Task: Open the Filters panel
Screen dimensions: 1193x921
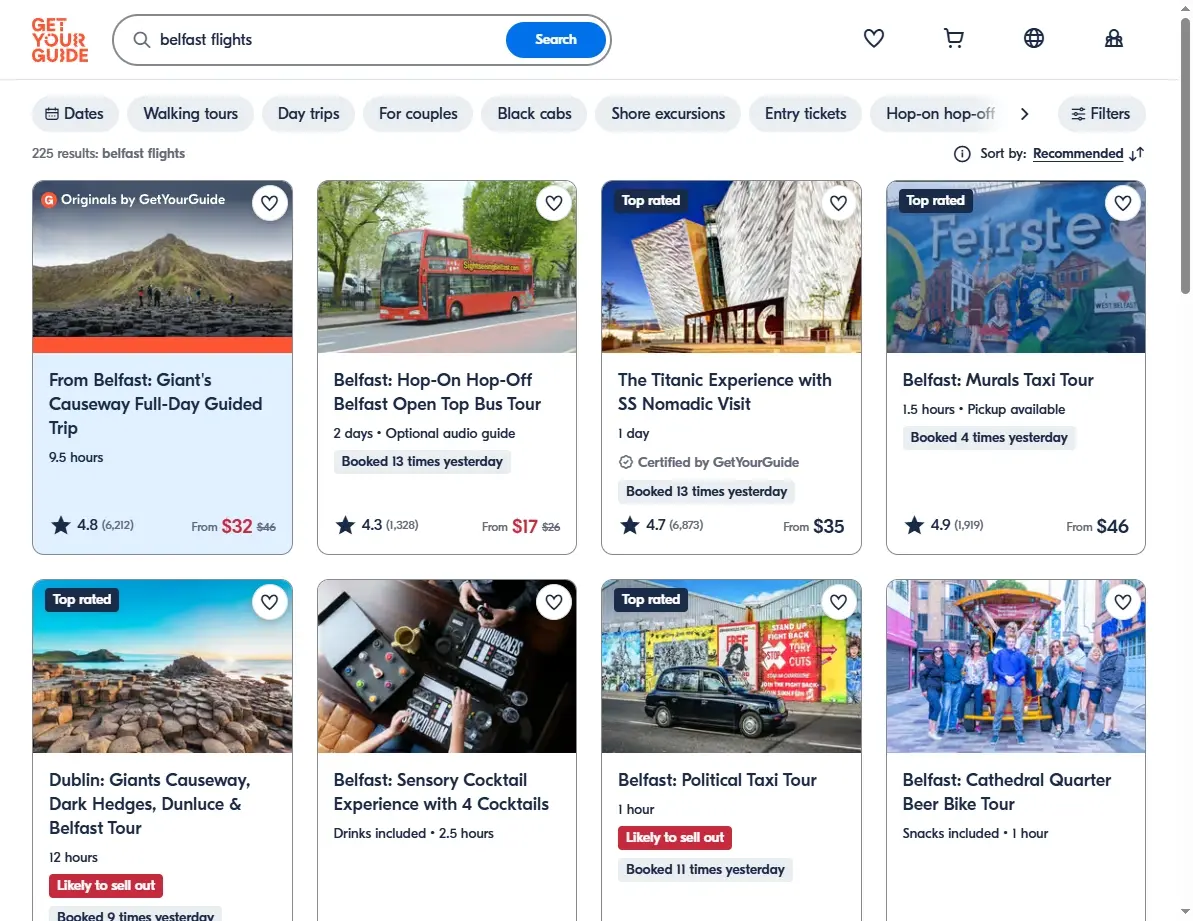Action: [x=1101, y=113]
